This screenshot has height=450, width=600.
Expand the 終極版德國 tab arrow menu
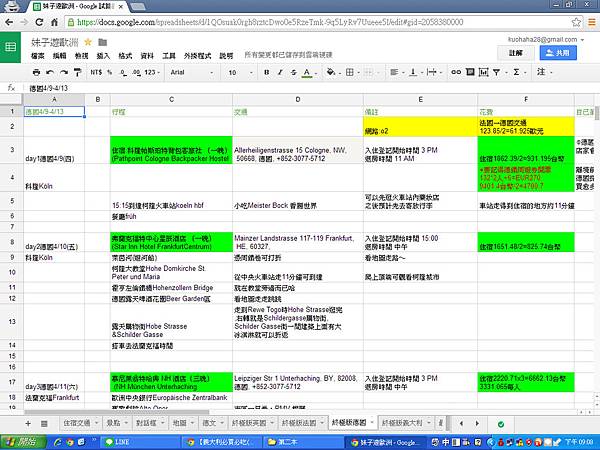point(372,422)
